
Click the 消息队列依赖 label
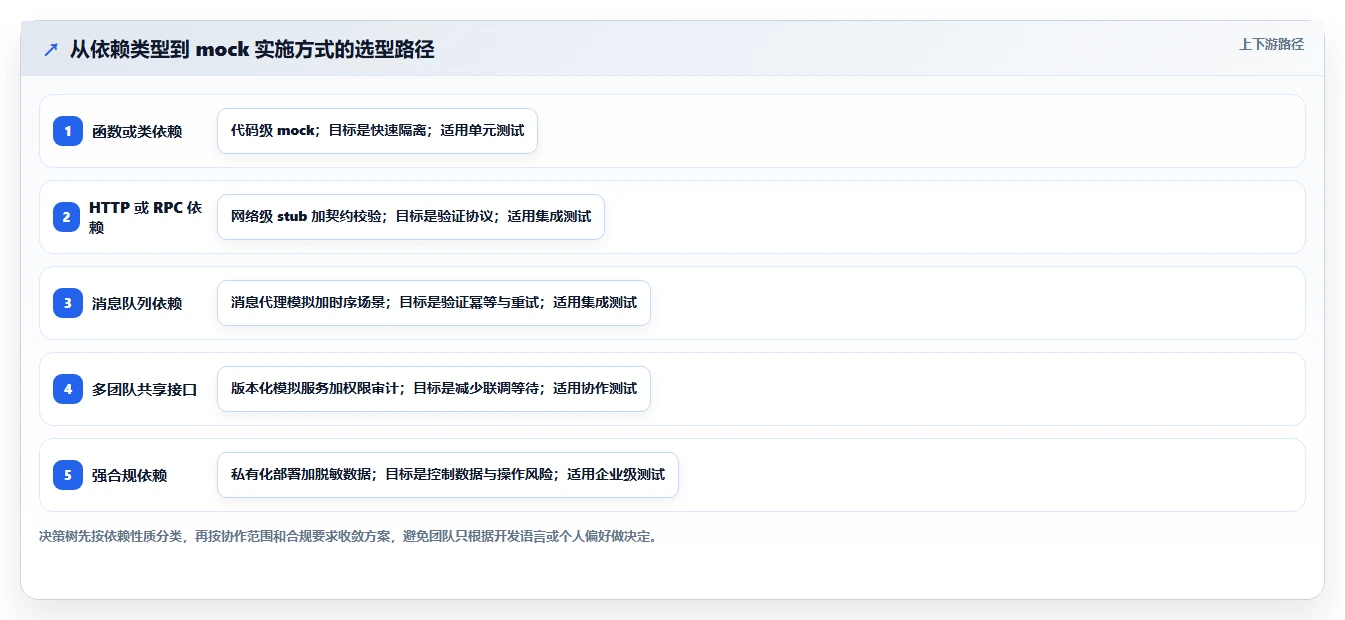tap(137, 303)
